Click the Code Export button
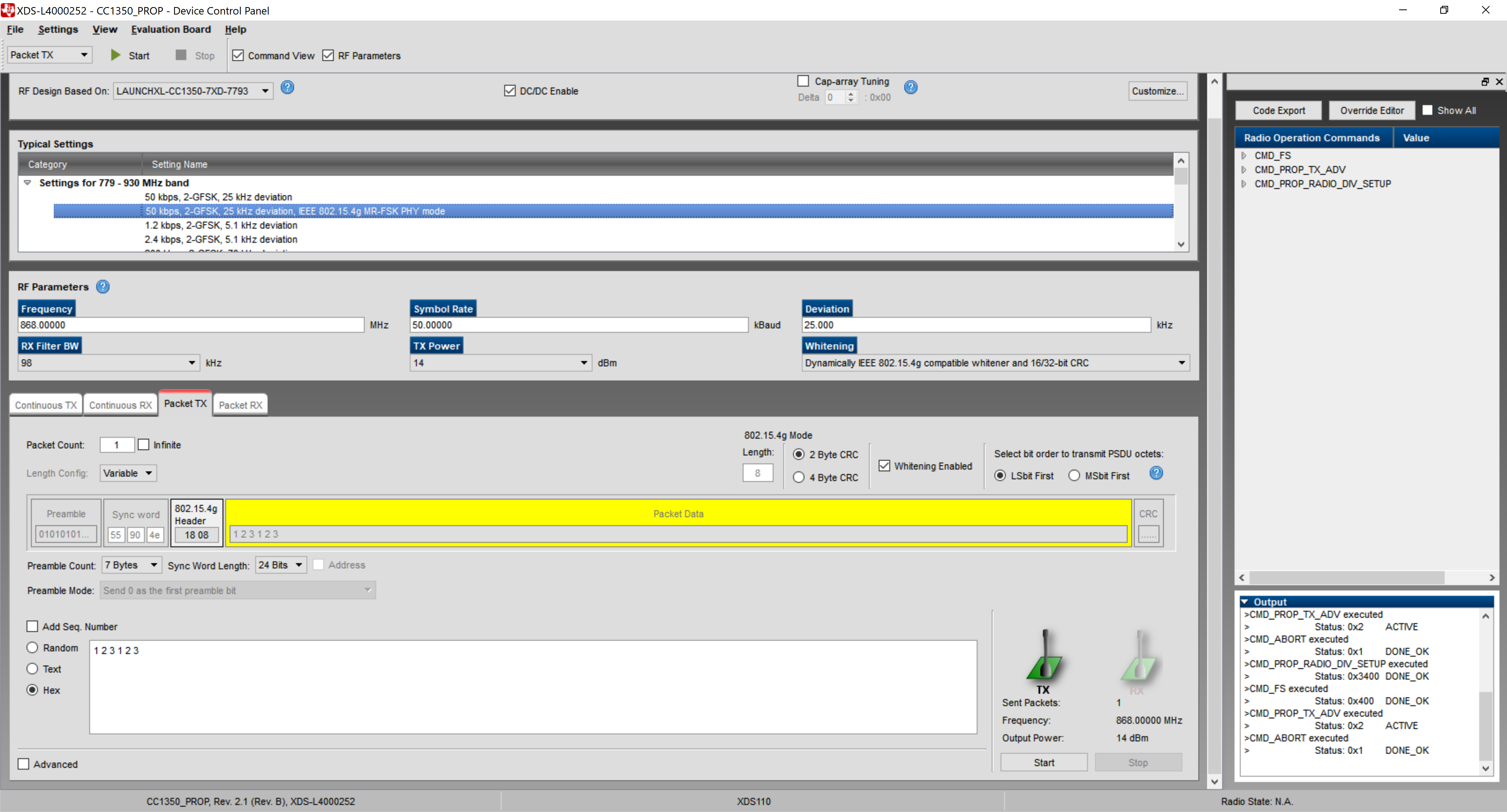This screenshot has height=812, width=1507. point(1278,110)
